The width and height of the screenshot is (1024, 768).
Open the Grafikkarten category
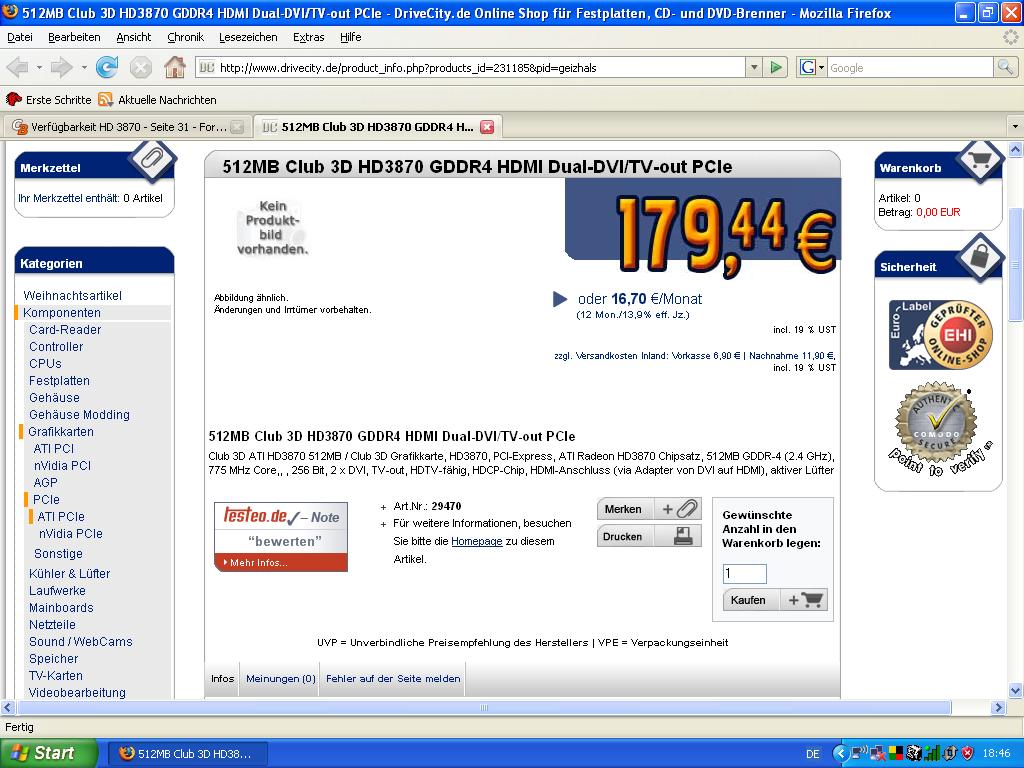coord(61,432)
